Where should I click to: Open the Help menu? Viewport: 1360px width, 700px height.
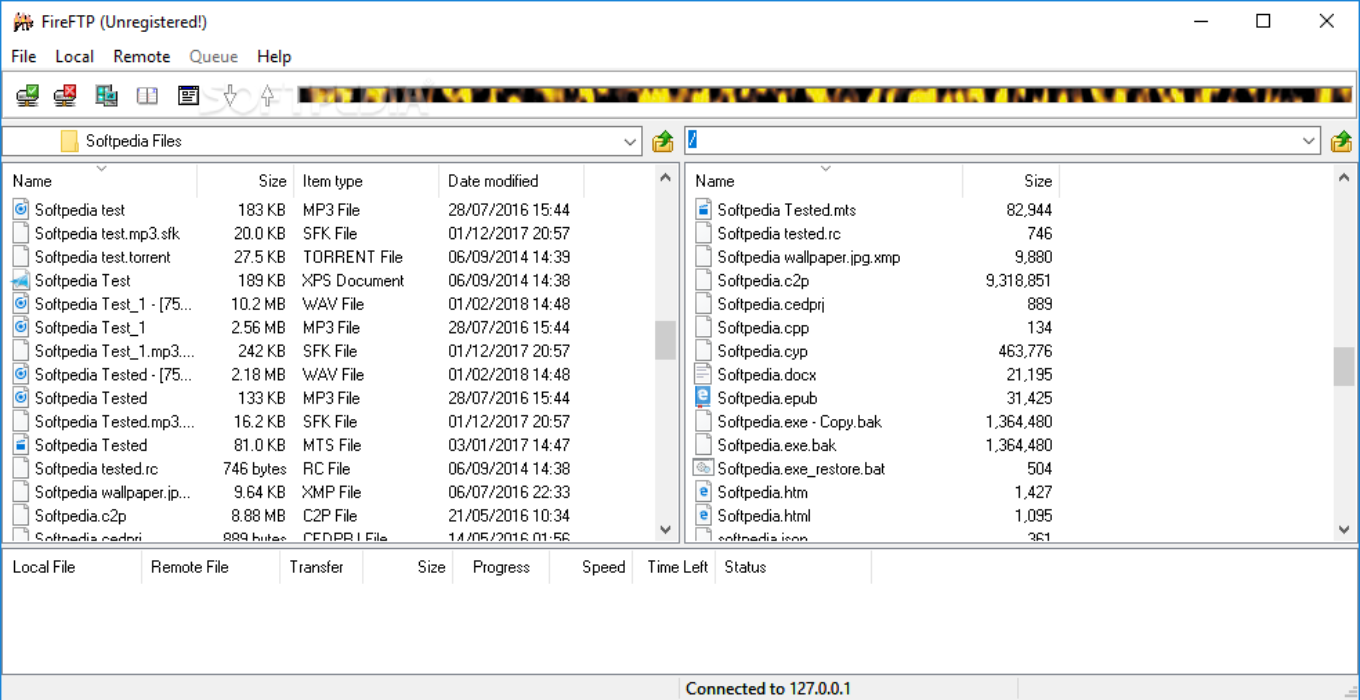pos(273,56)
